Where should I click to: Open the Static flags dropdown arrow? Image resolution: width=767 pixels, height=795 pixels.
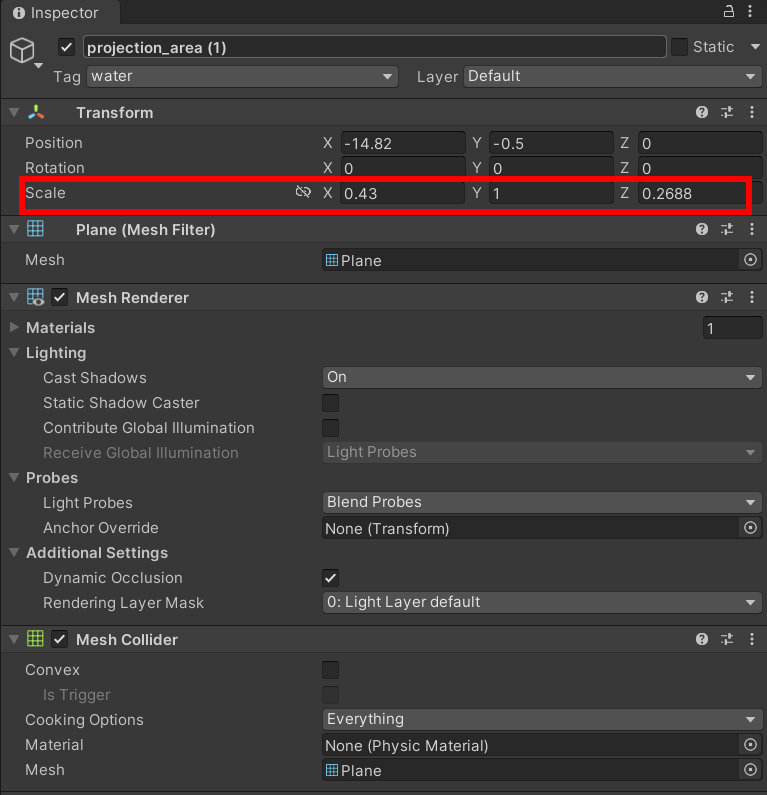(x=755, y=47)
